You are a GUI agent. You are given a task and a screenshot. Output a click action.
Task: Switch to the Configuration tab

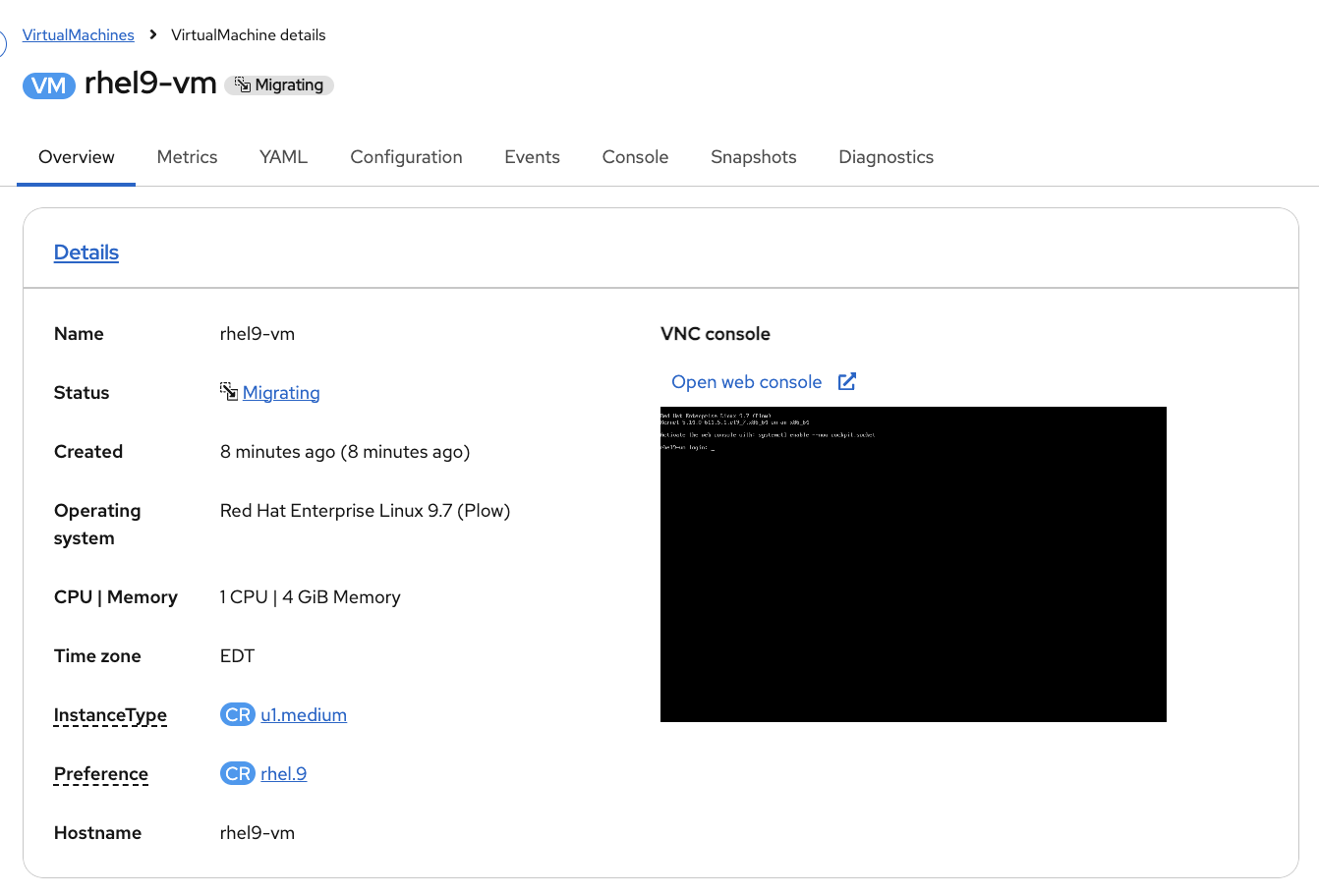406,157
